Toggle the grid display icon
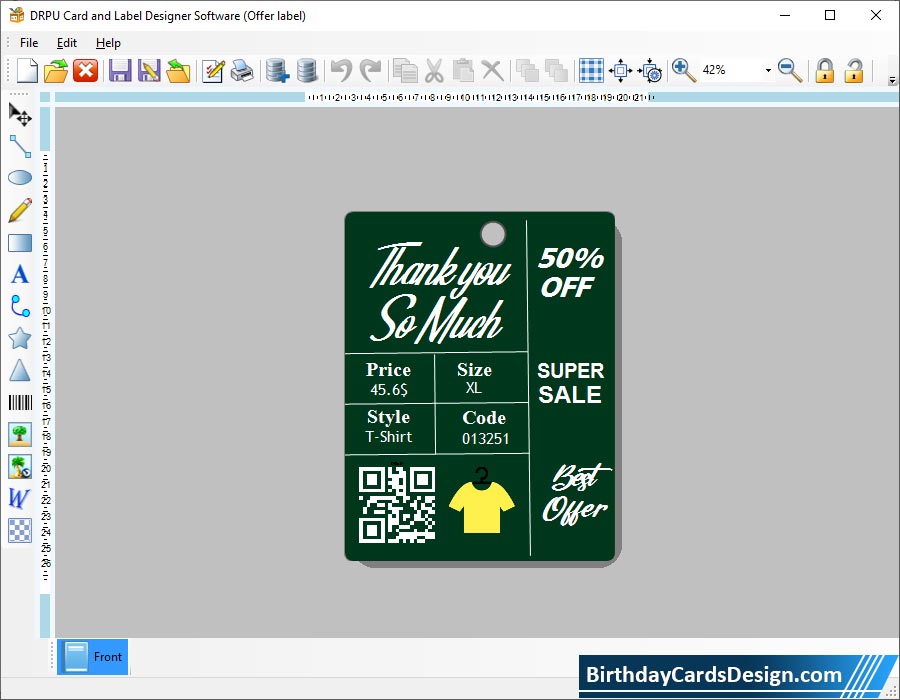This screenshot has height=700, width=900. click(591, 71)
